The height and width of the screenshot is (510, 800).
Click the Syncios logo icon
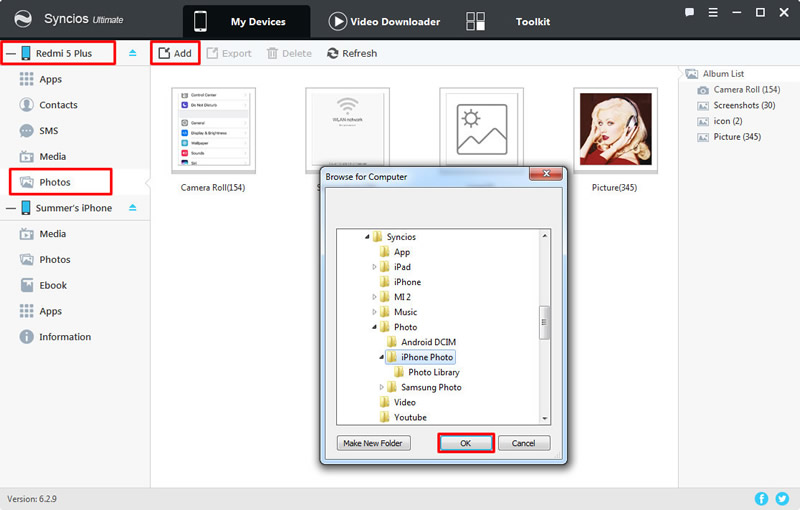(x=22, y=19)
